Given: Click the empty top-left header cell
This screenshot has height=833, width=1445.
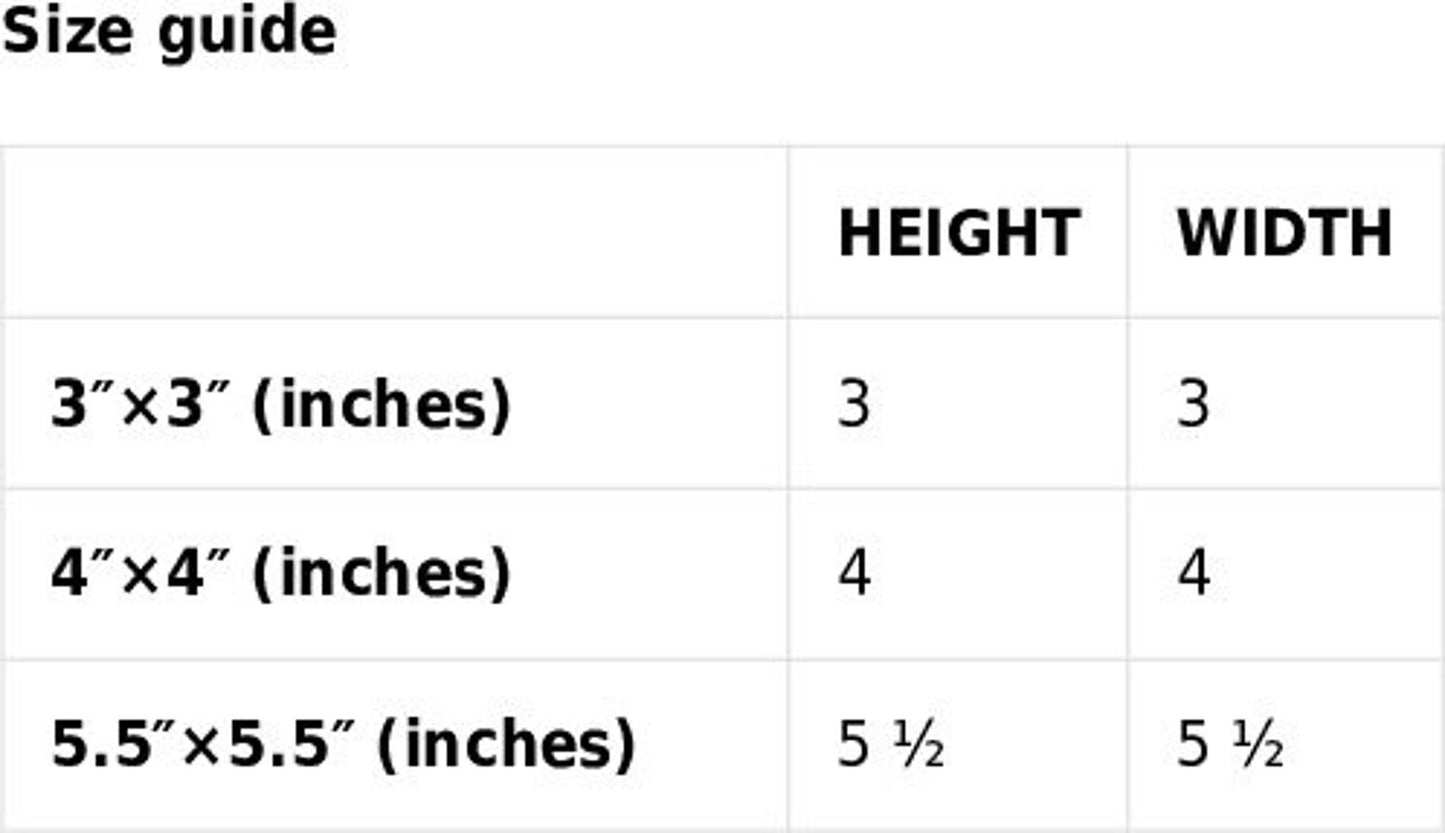Looking at the screenshot, I should 394,233.
